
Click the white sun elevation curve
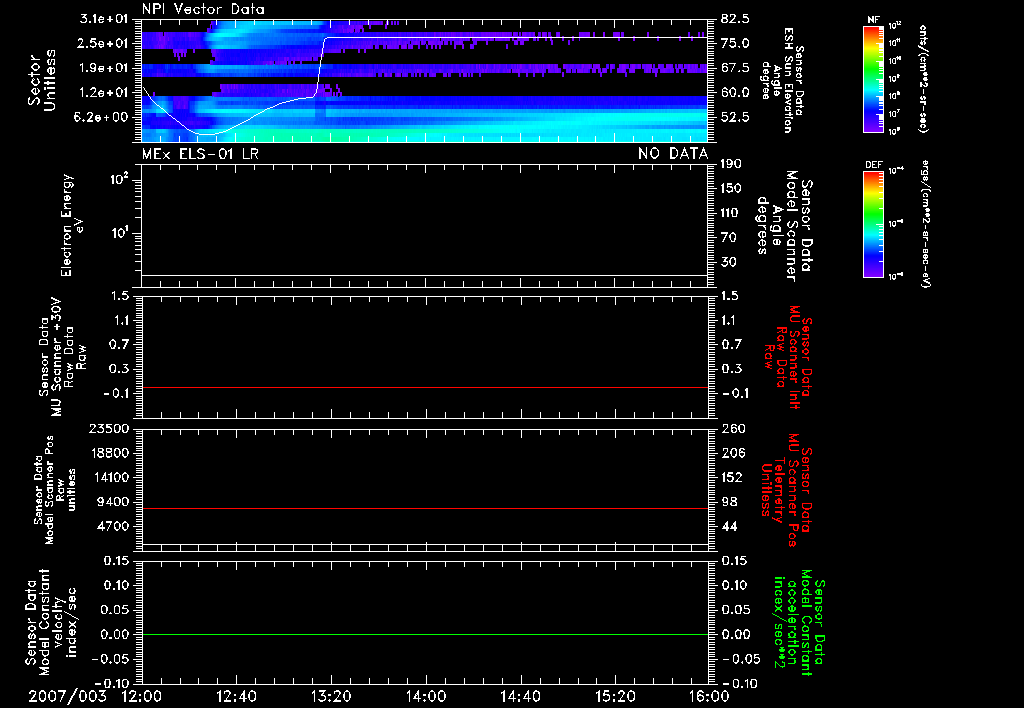[516, 37]
